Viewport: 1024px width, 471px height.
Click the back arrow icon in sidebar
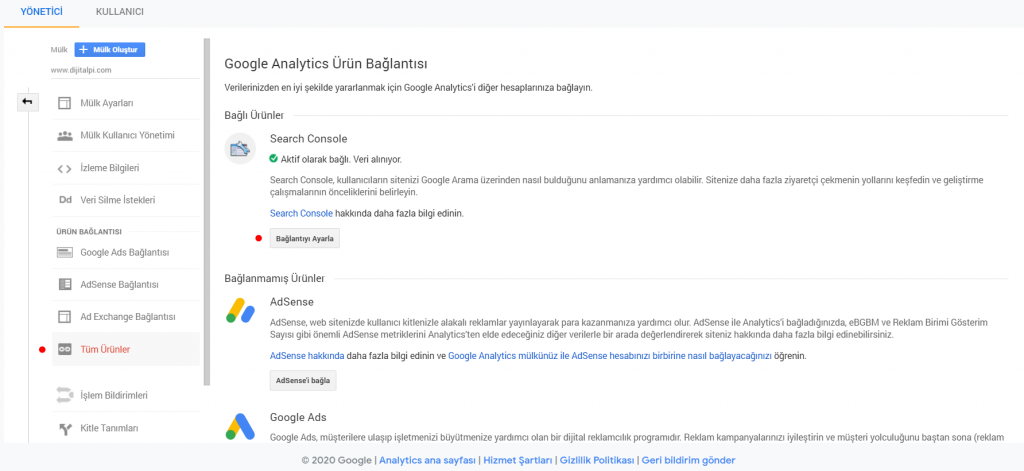tap(27, 102)
